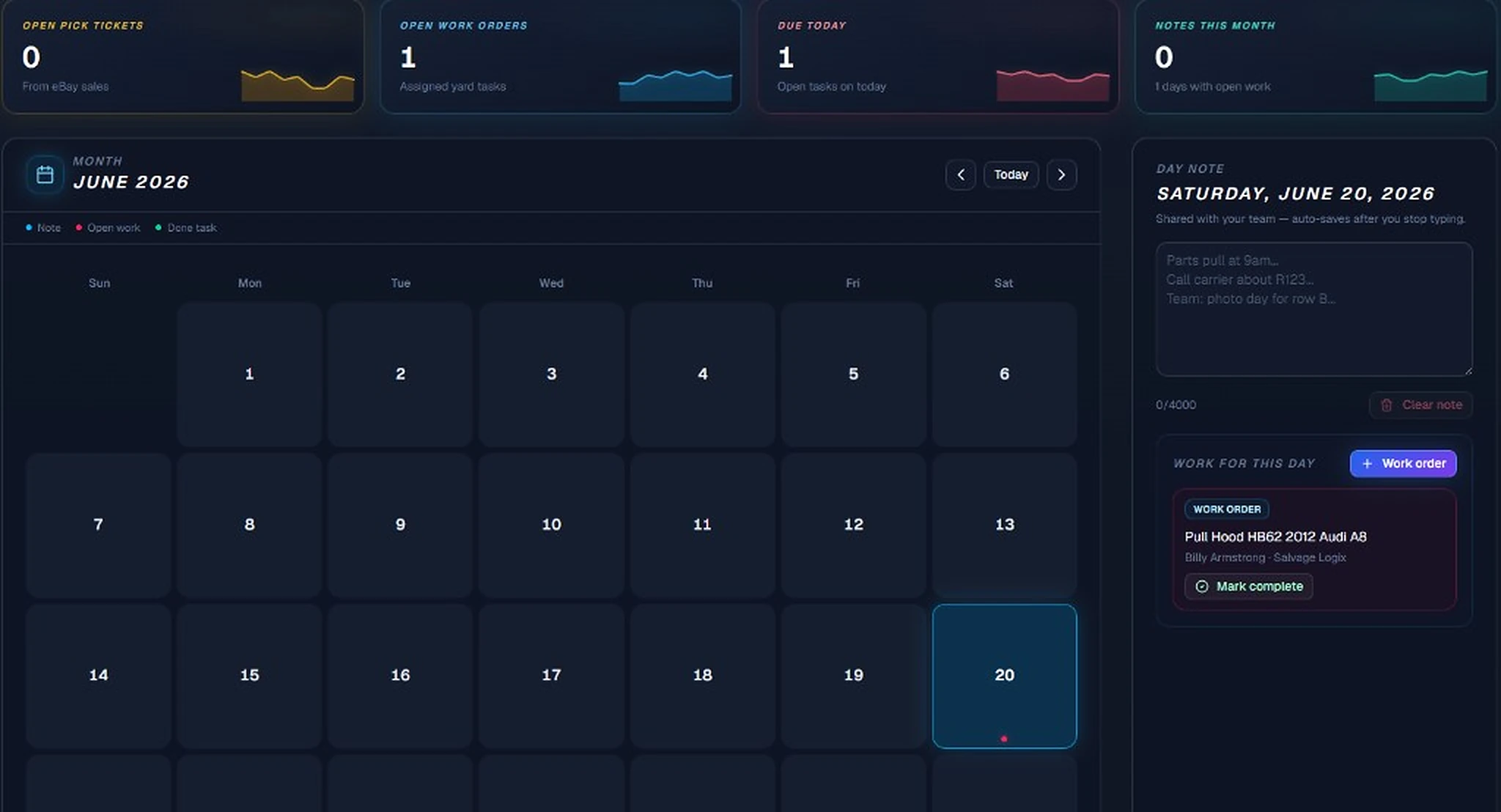The image size is (1501, 812).
Task: Select June 13 on the calendar
Action: (x=1004, y=525)
